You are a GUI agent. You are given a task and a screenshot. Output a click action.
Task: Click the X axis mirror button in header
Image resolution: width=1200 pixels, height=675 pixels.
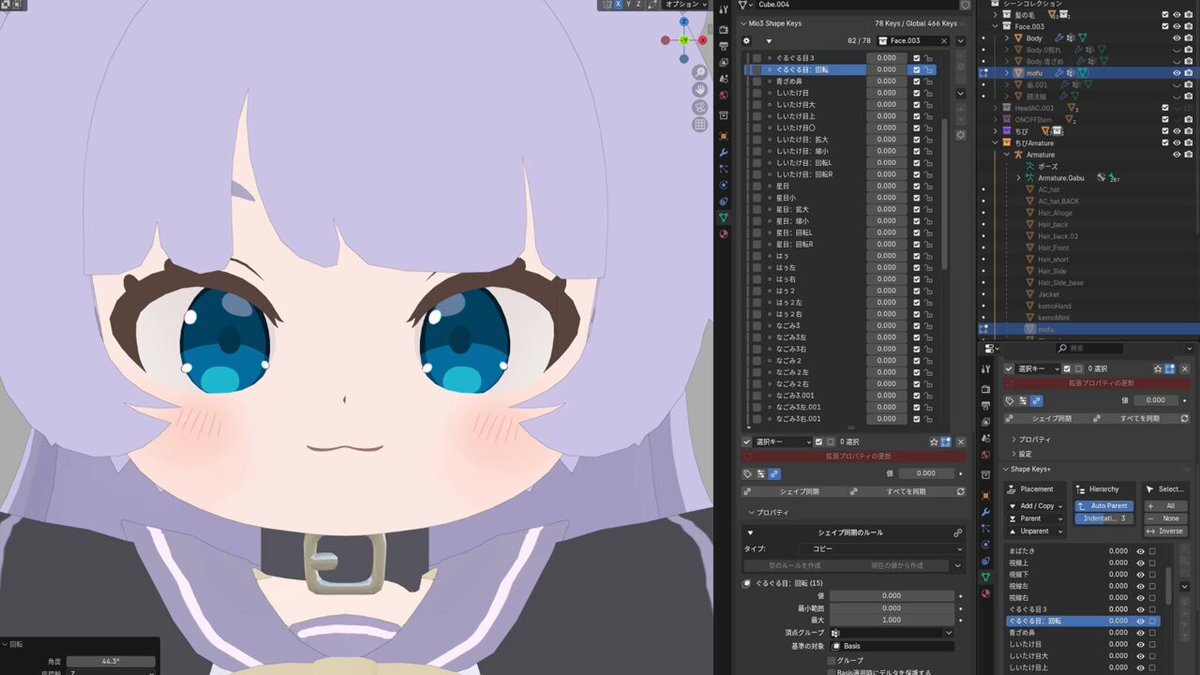(618, 5)
